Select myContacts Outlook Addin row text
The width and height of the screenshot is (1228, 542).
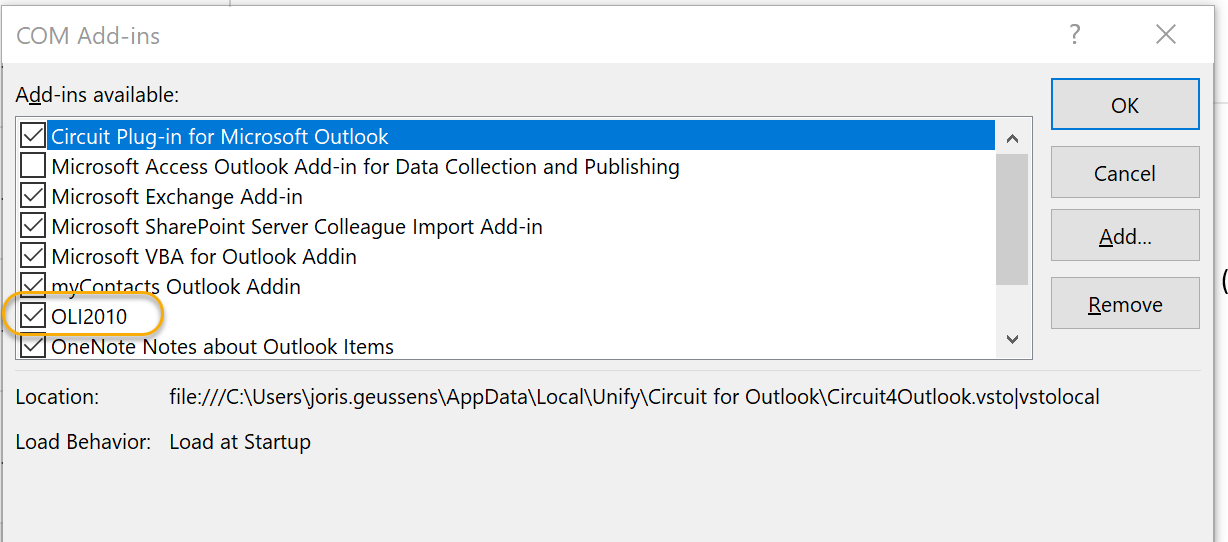(x=176, y=286)
